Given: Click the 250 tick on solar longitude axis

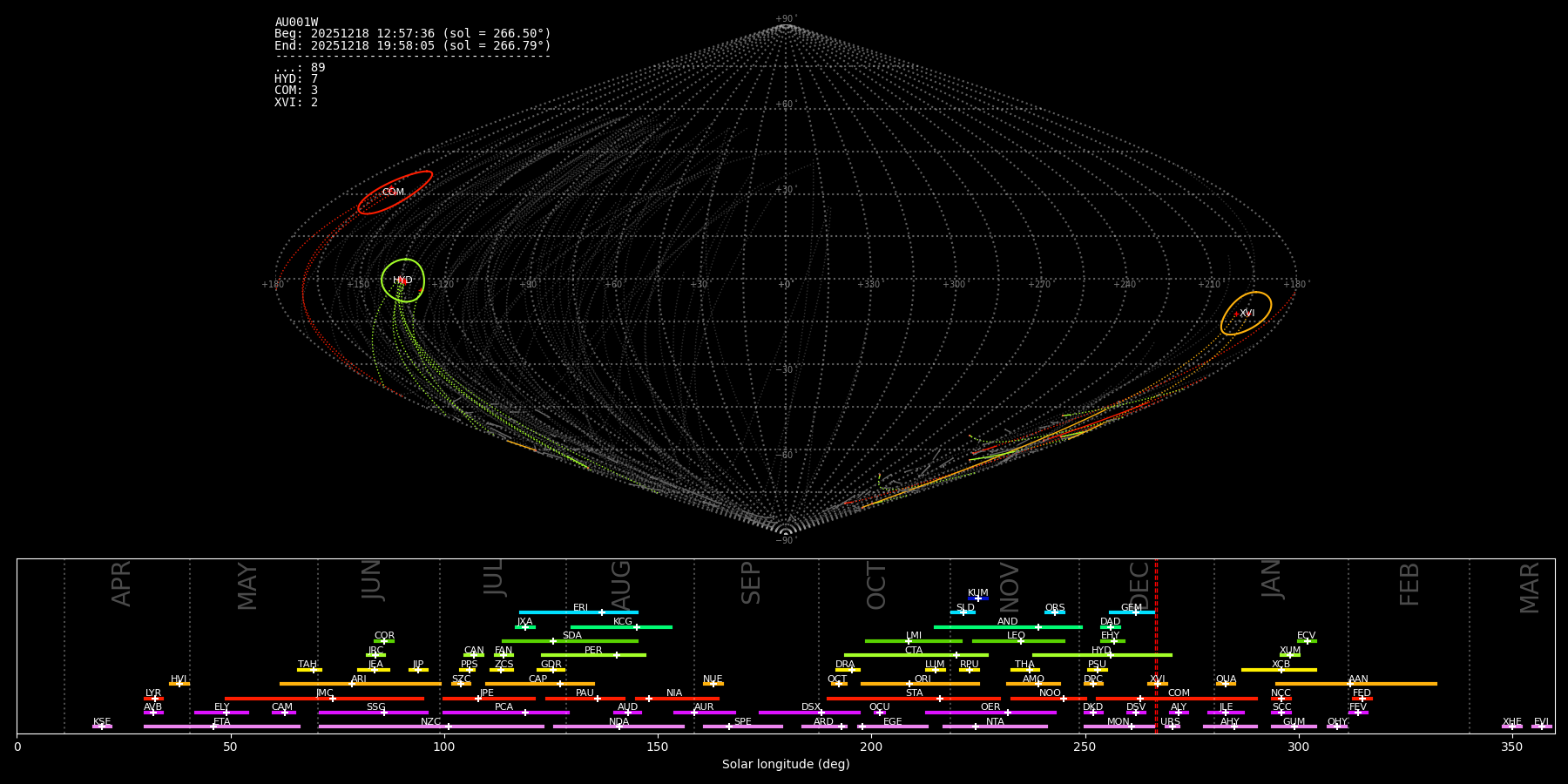Looking at the screenshot, I should [1085, 747].
